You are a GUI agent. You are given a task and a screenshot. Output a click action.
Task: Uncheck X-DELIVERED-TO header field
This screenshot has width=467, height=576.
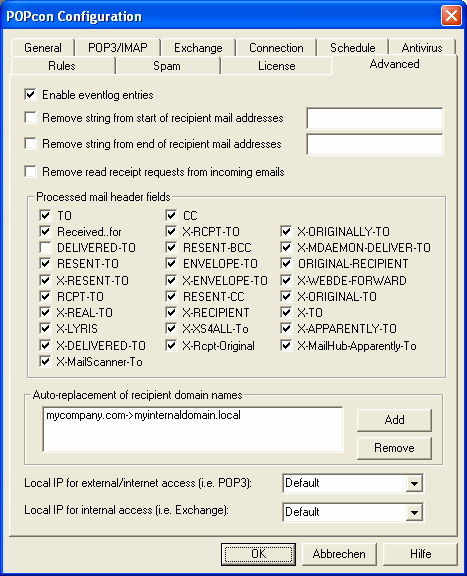45,345
